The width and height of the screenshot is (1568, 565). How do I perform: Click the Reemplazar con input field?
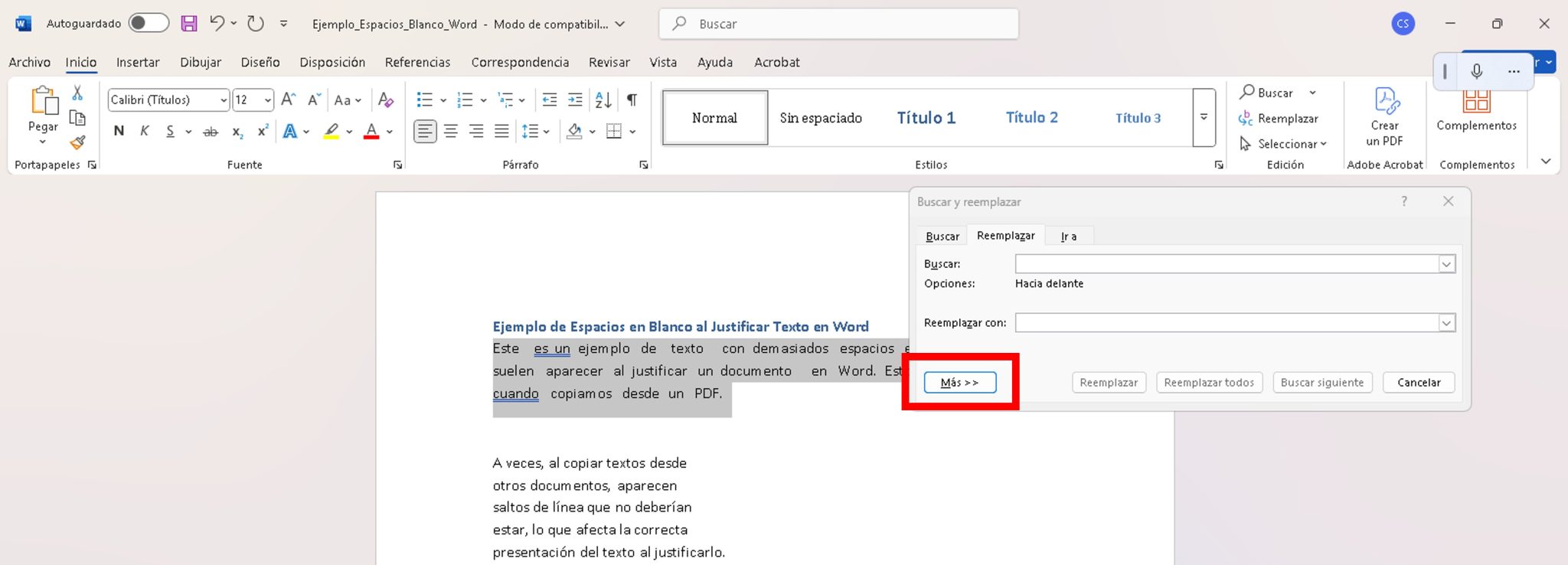pos(1227,323)
